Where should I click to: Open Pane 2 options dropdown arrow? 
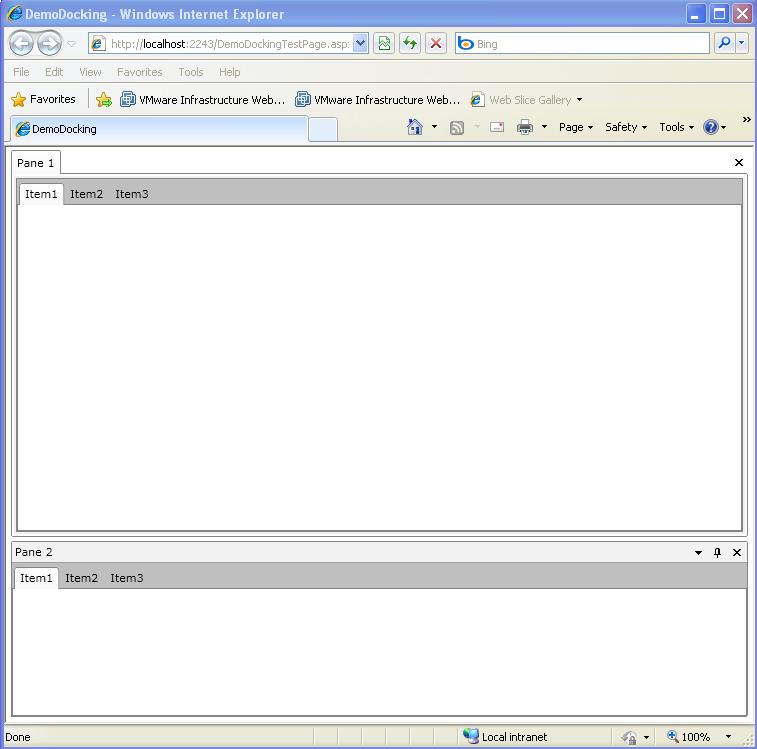[698, 552]
